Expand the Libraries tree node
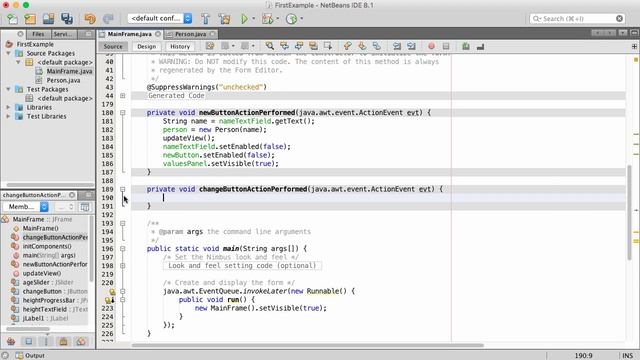 [9, 107]
